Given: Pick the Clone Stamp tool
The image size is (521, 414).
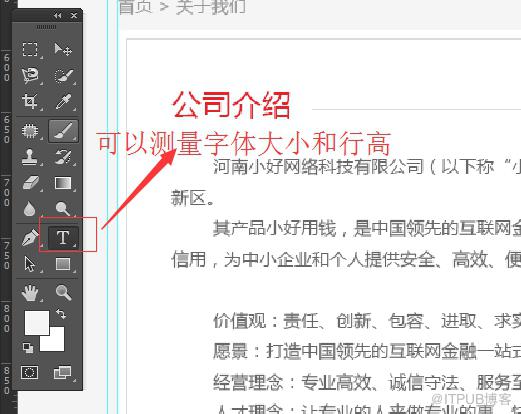Looking at the screenshot, I should [x=30, y=157].
